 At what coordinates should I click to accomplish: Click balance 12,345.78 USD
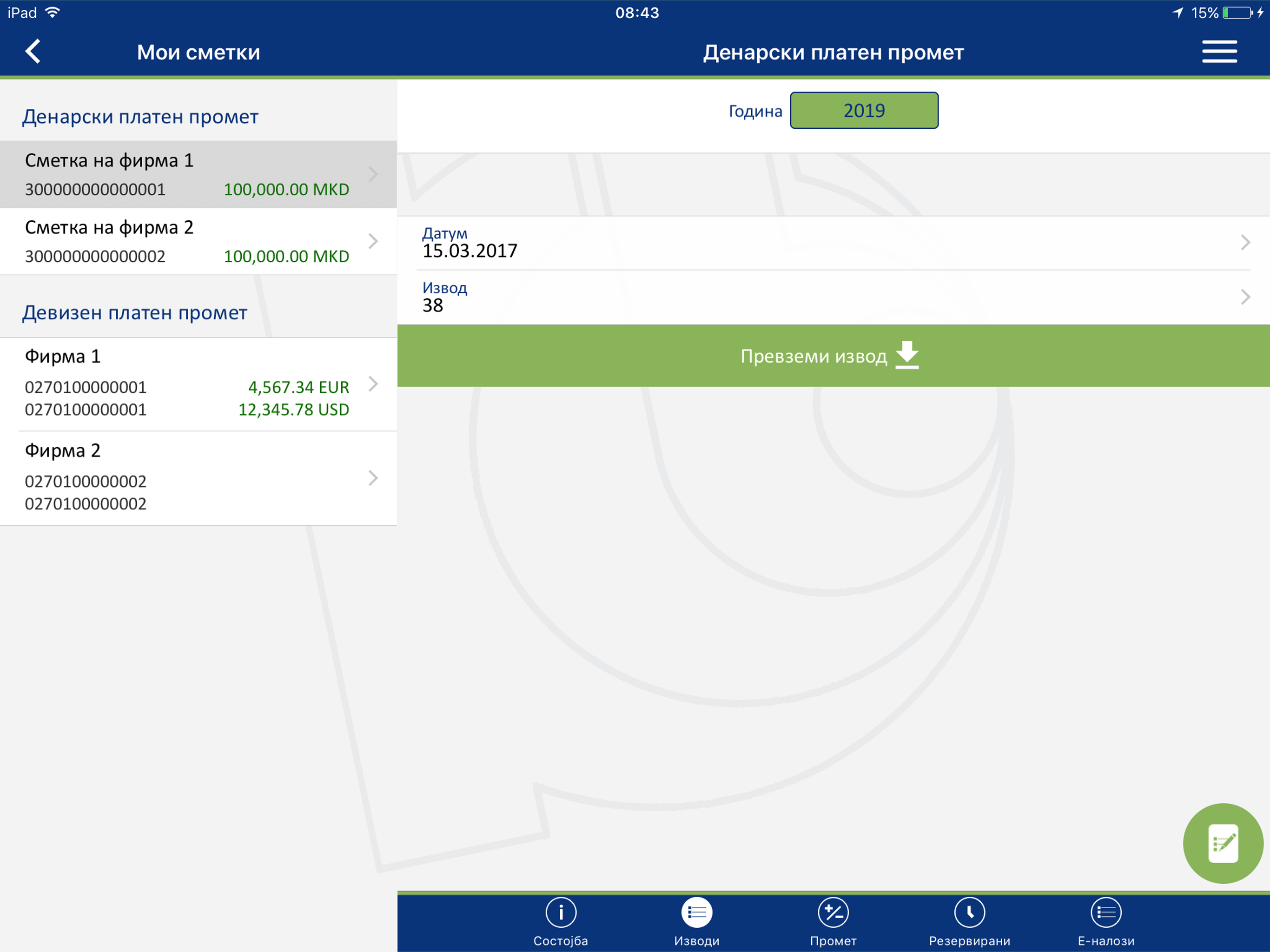point(294,410)
